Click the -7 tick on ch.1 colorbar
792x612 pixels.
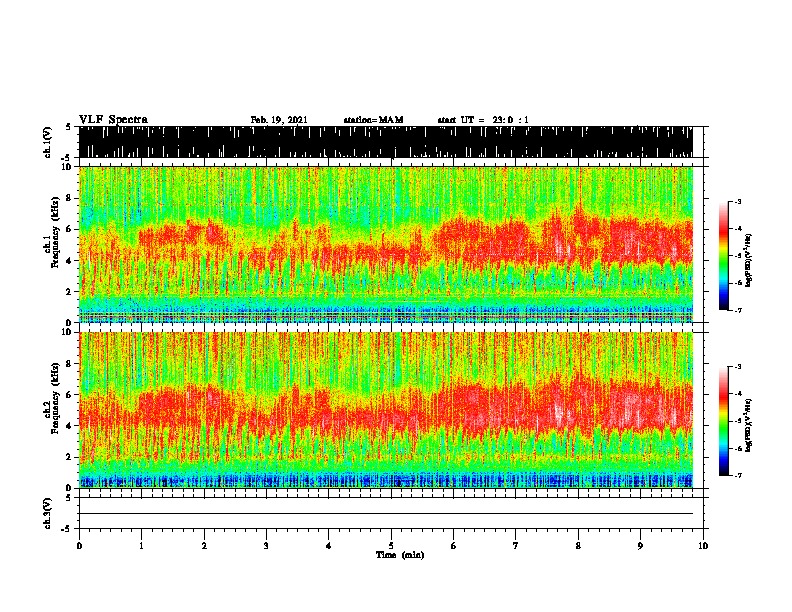(x=737, y=310)
